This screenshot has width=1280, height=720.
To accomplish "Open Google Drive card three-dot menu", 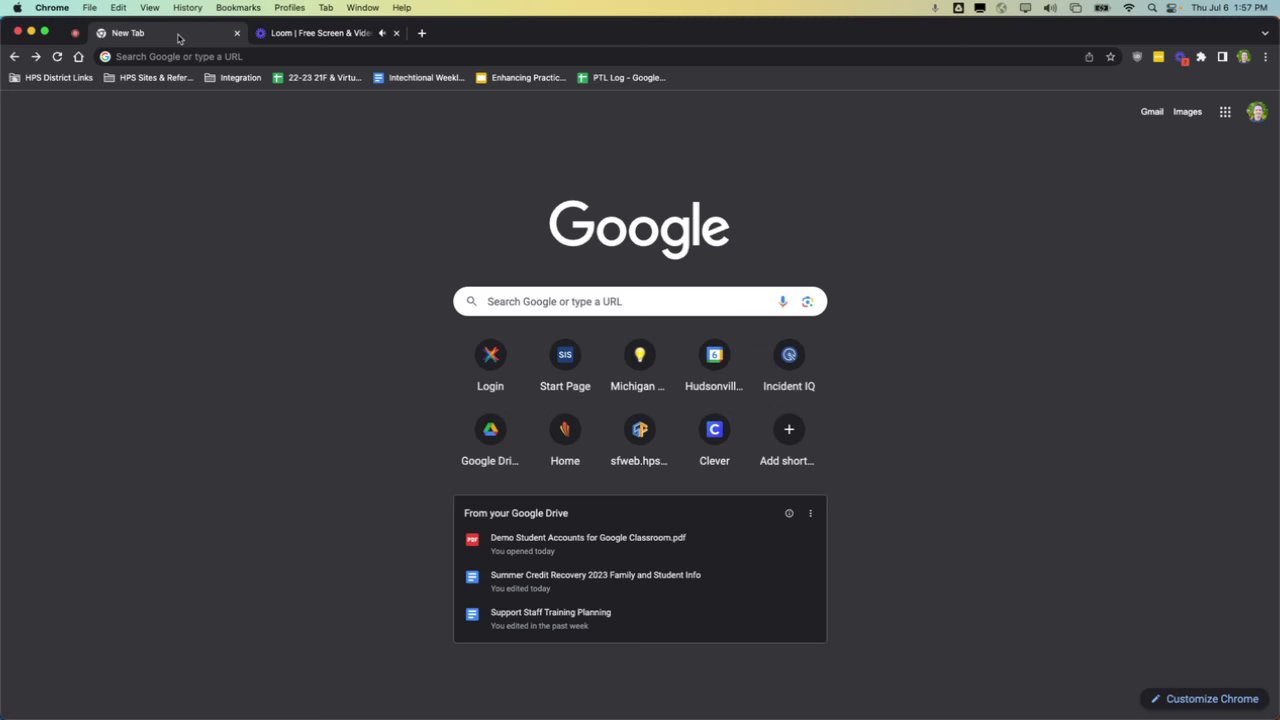I will tap(810, 514).
